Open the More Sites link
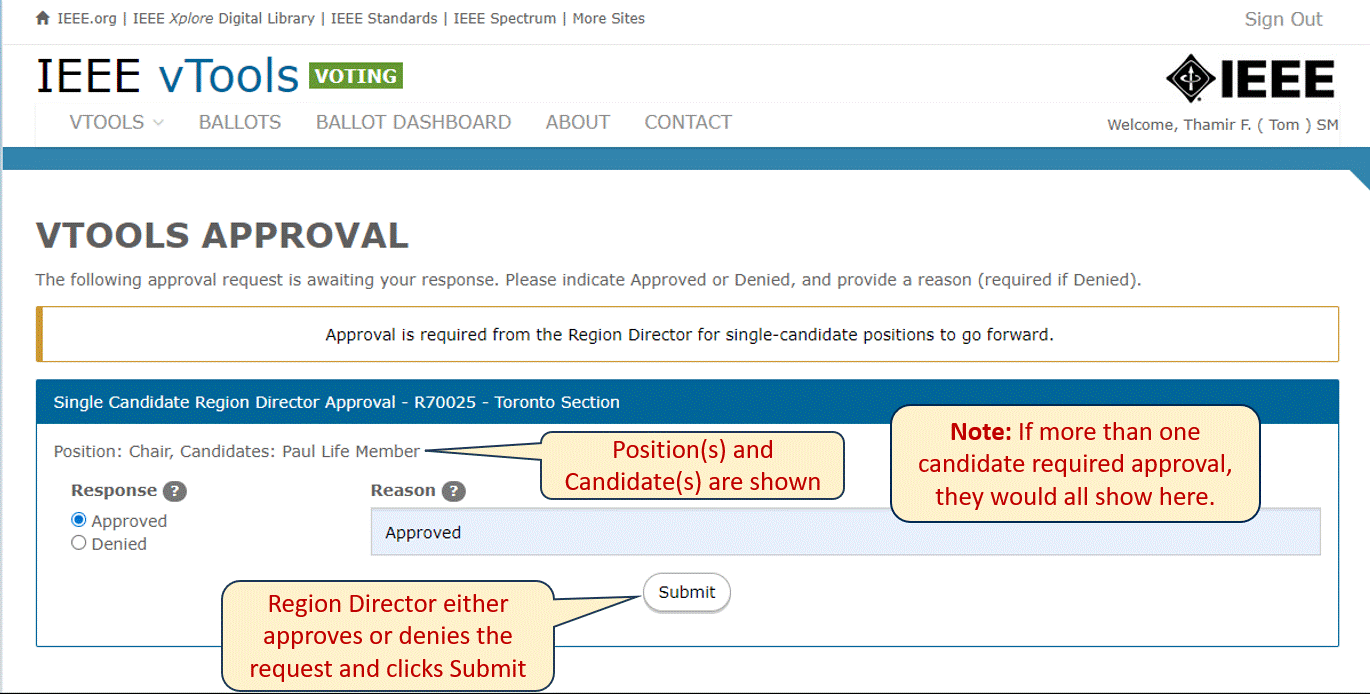This screenshot has width=1370, height=694. (x=609, y=18)
